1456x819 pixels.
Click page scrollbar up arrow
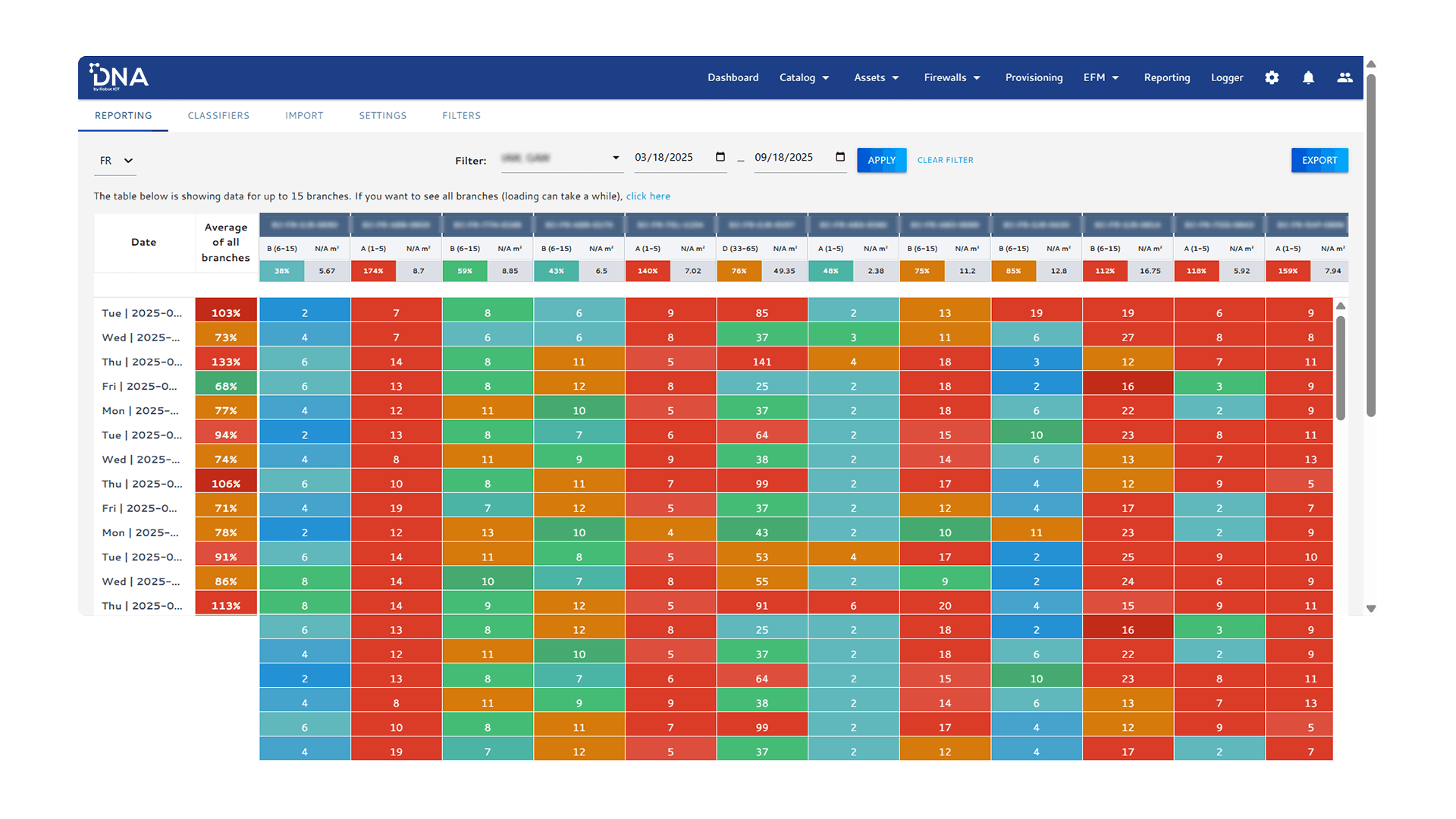(x=1371, y=64)
